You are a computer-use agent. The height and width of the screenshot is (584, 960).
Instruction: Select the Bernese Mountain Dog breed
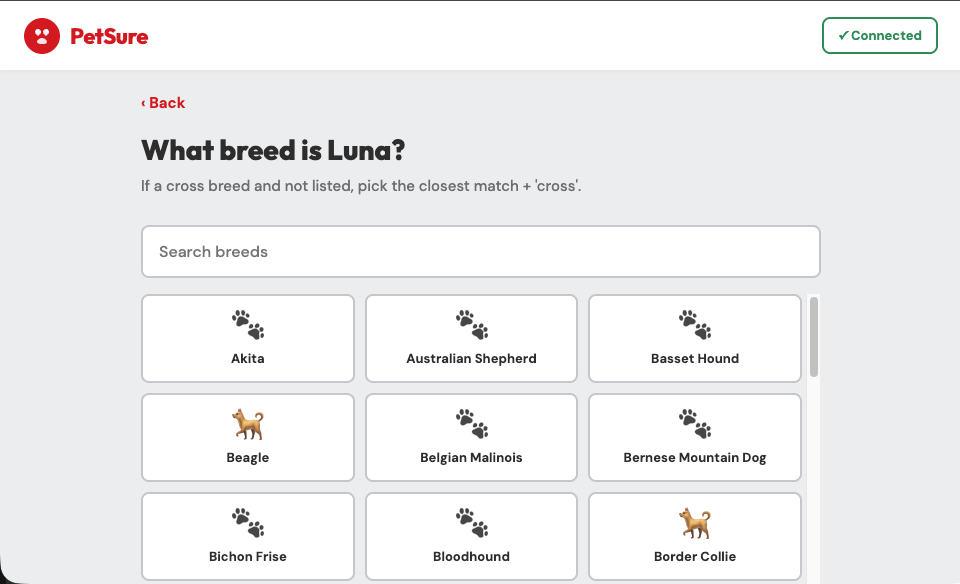click(x=694, y=437)
